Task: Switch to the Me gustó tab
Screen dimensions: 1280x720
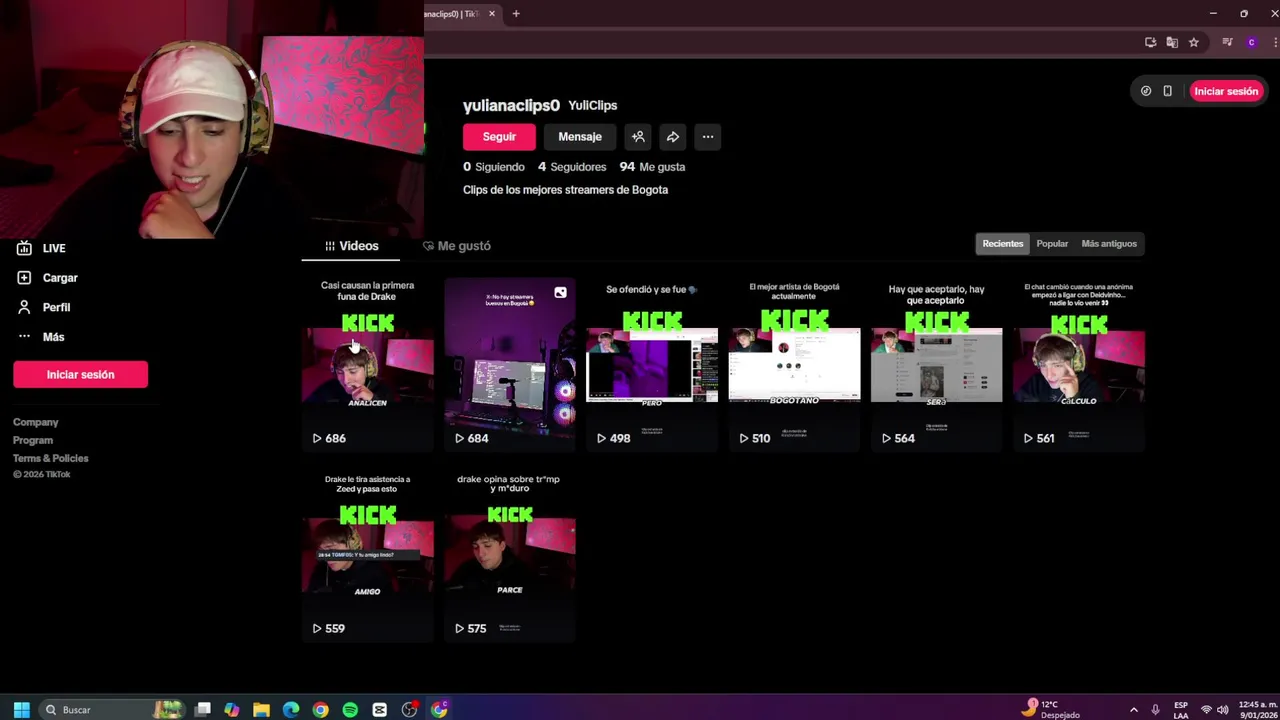Action: [456, 246]
